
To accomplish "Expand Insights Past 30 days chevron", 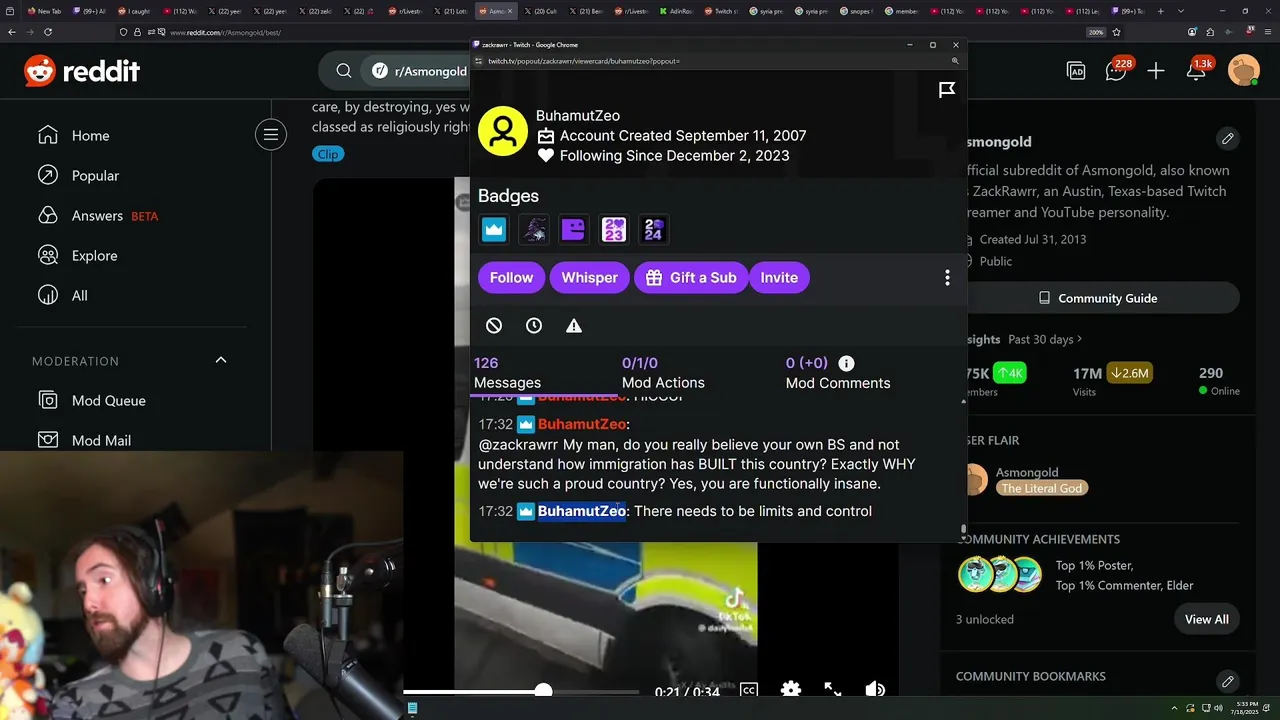I will coord(1079,340).
